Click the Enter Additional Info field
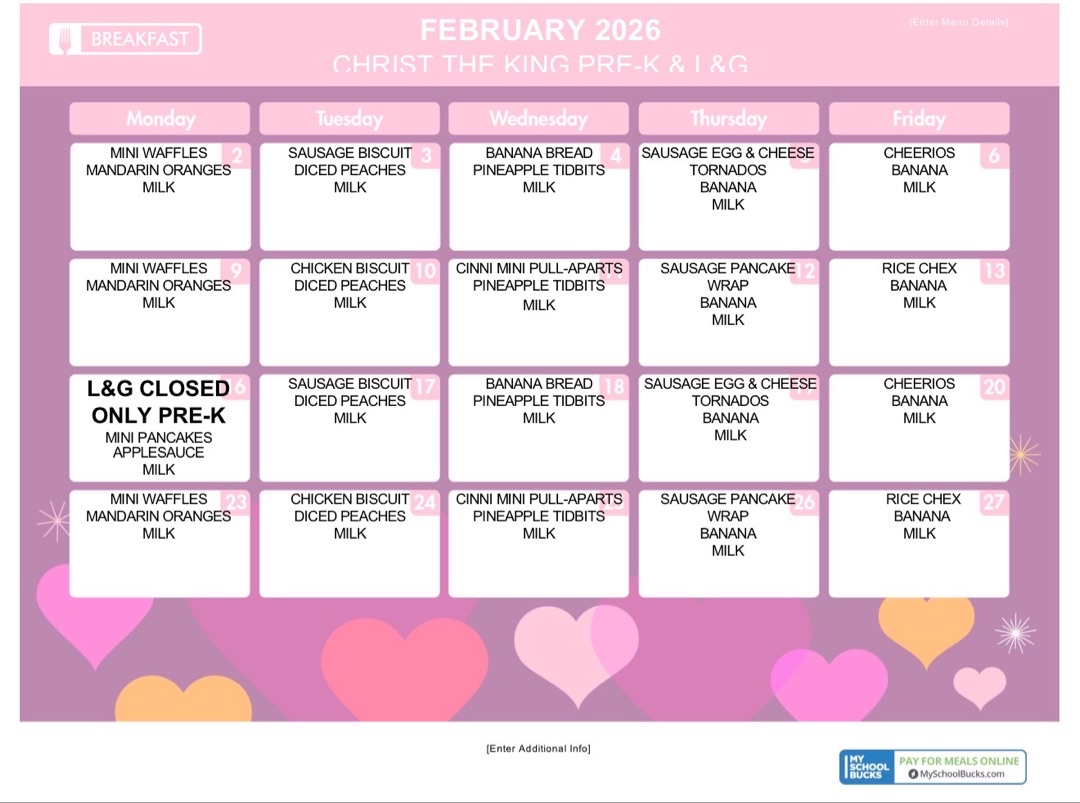The image size is (1080, 803). coord(538,749)
